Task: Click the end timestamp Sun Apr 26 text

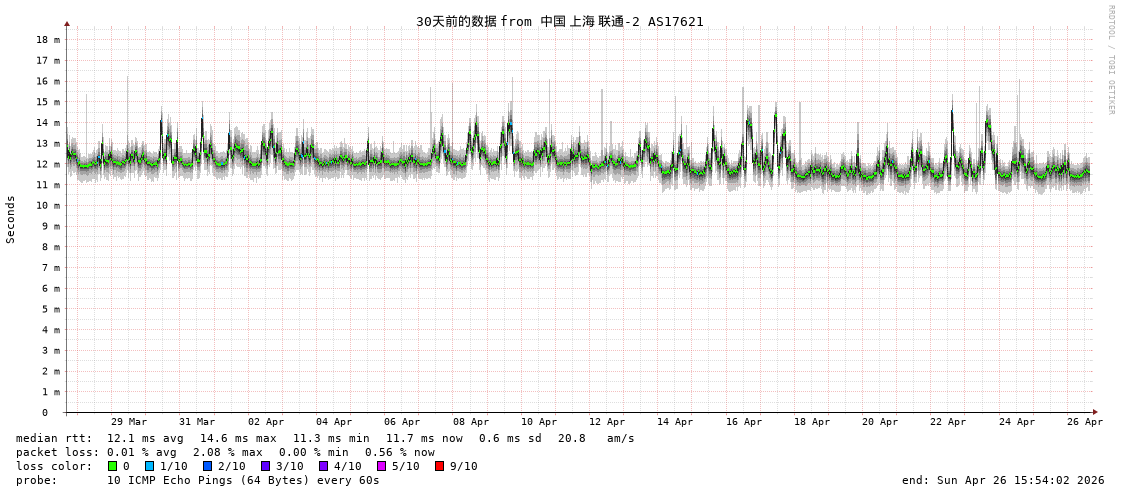Action: point(1003,480)
